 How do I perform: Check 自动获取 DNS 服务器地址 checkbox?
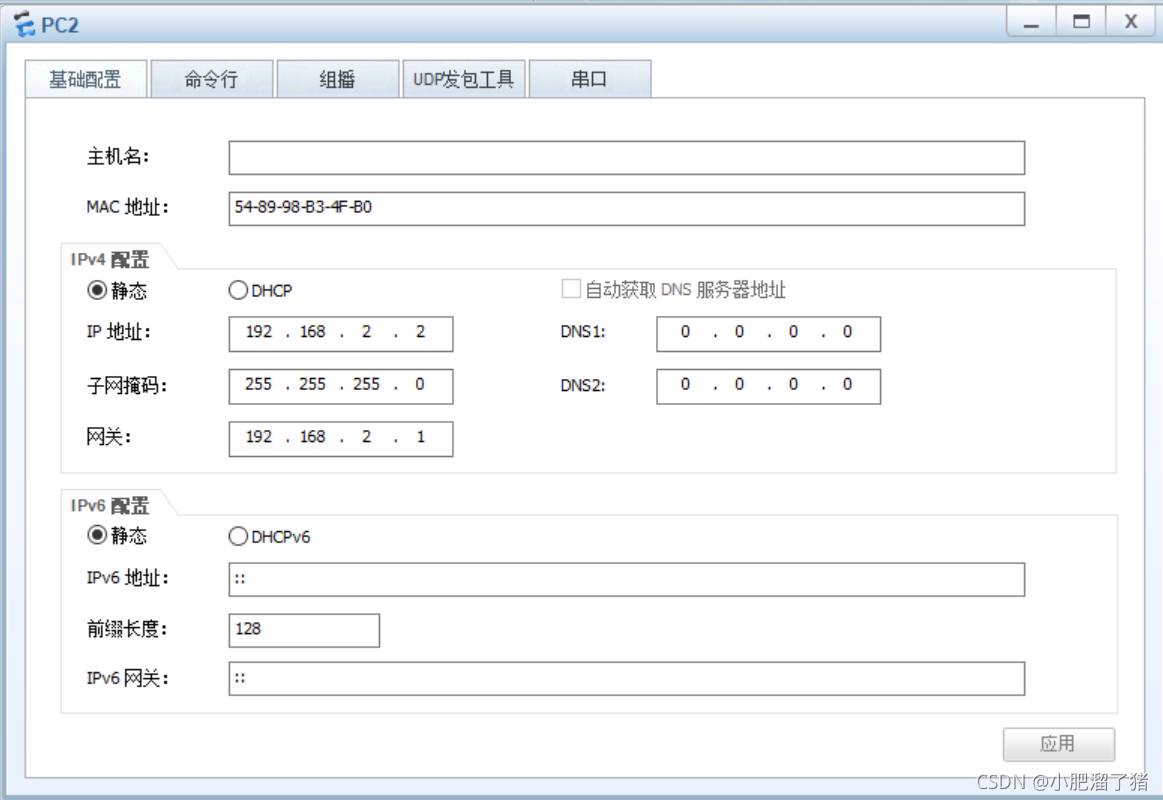(571, 289)
